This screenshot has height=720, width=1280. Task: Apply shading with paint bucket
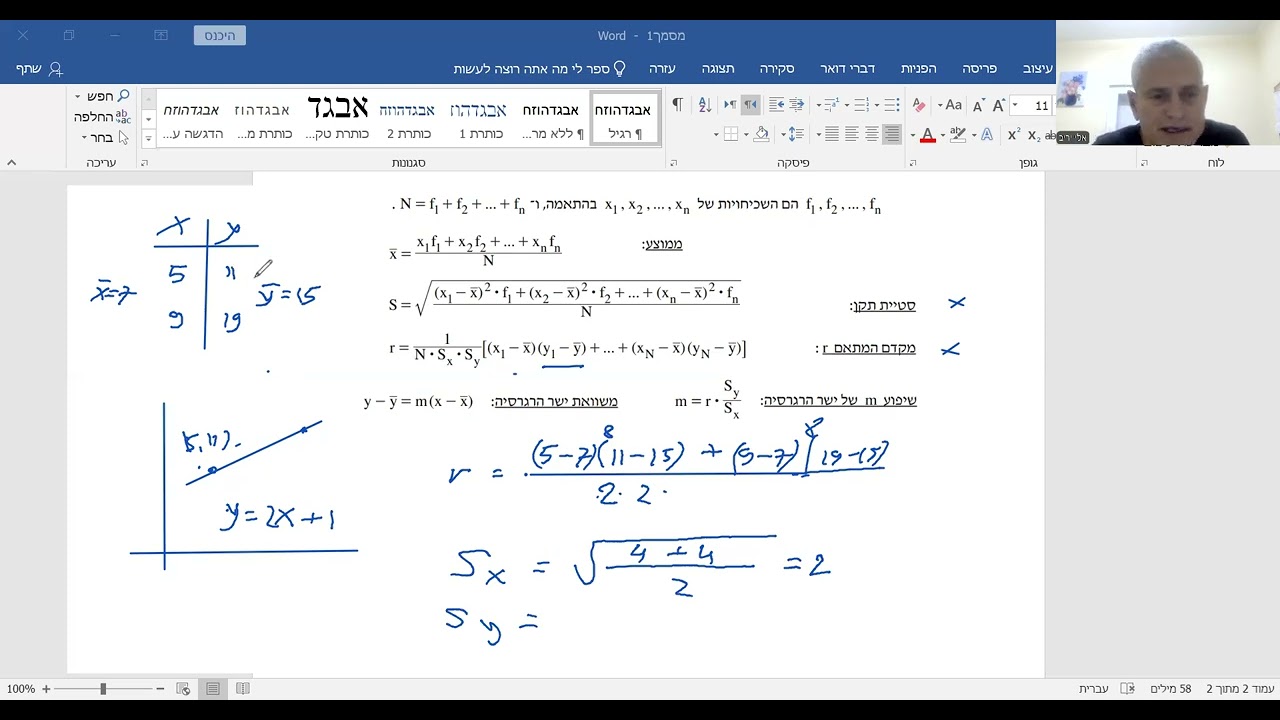pos(762,134)
